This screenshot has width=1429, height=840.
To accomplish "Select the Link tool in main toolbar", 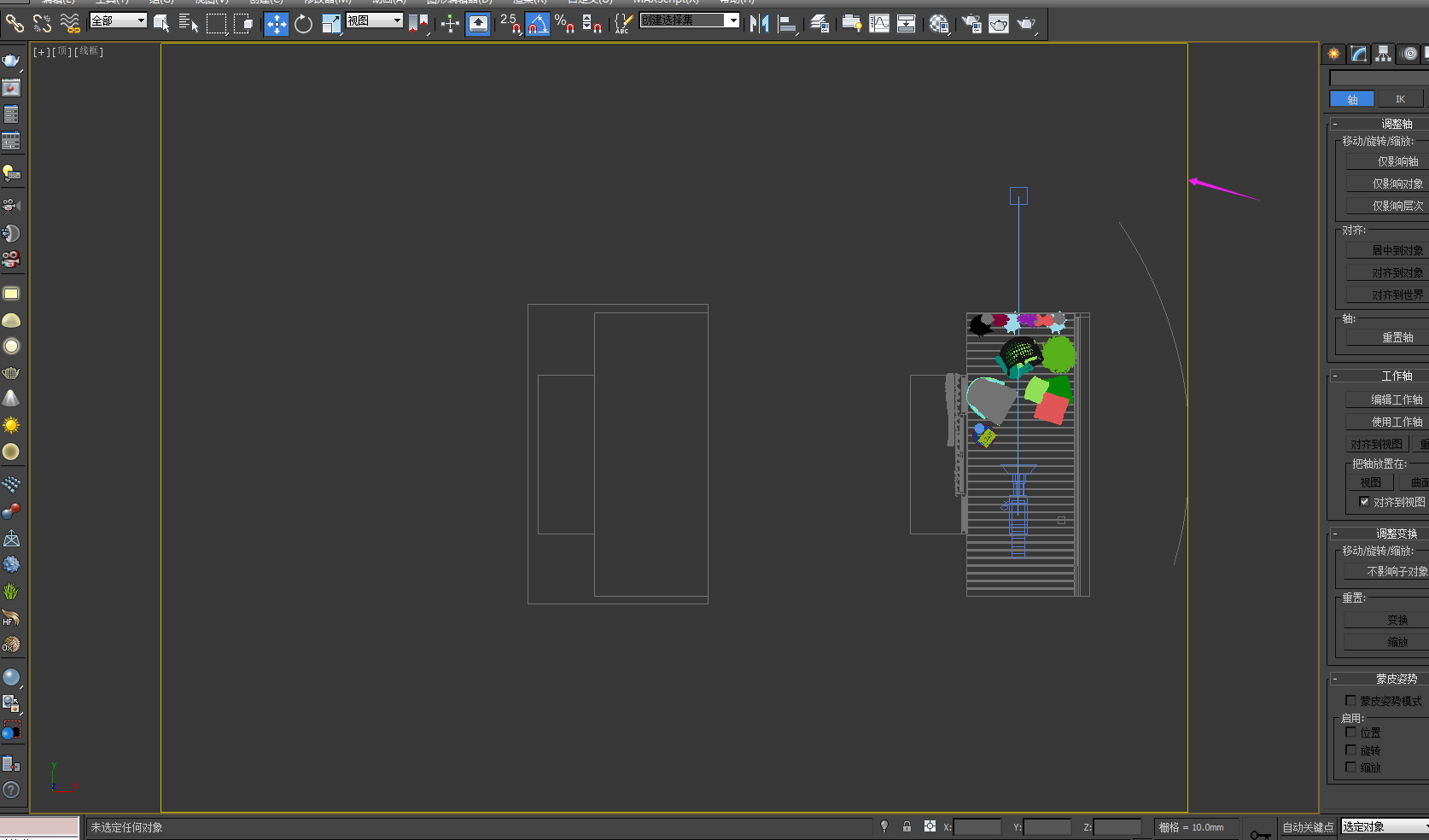I will click(x=15, y=23).
